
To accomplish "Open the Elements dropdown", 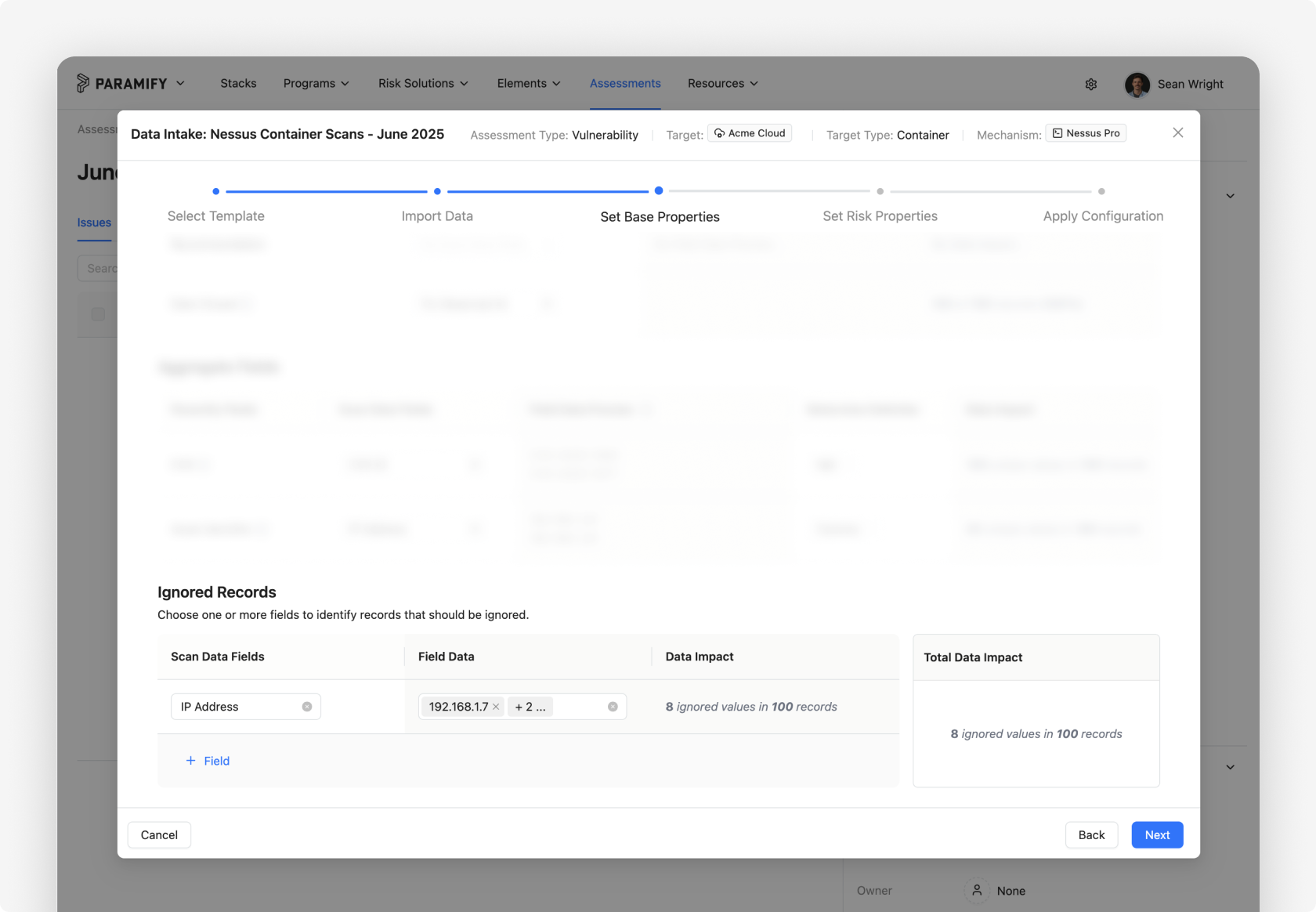I will coord(529,83).
